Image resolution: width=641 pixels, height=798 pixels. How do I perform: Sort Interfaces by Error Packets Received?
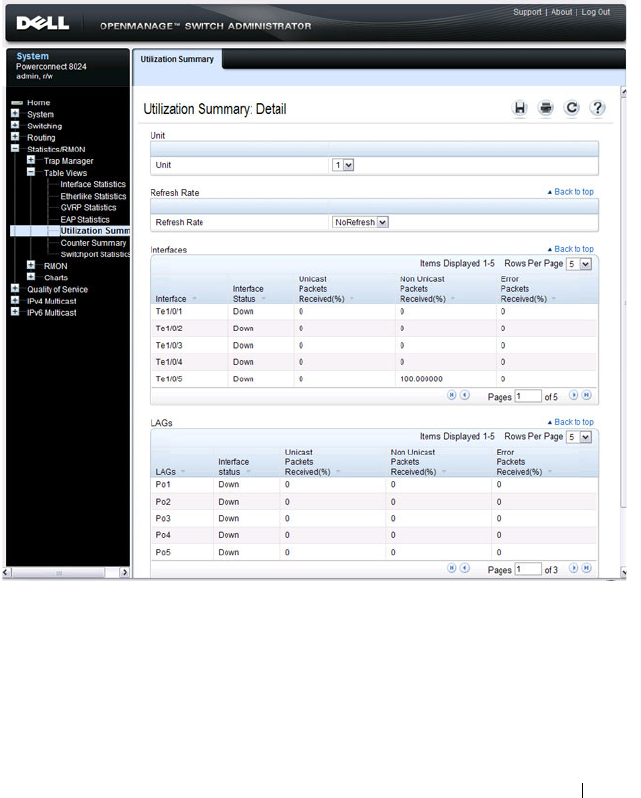[x=523, y=289]
